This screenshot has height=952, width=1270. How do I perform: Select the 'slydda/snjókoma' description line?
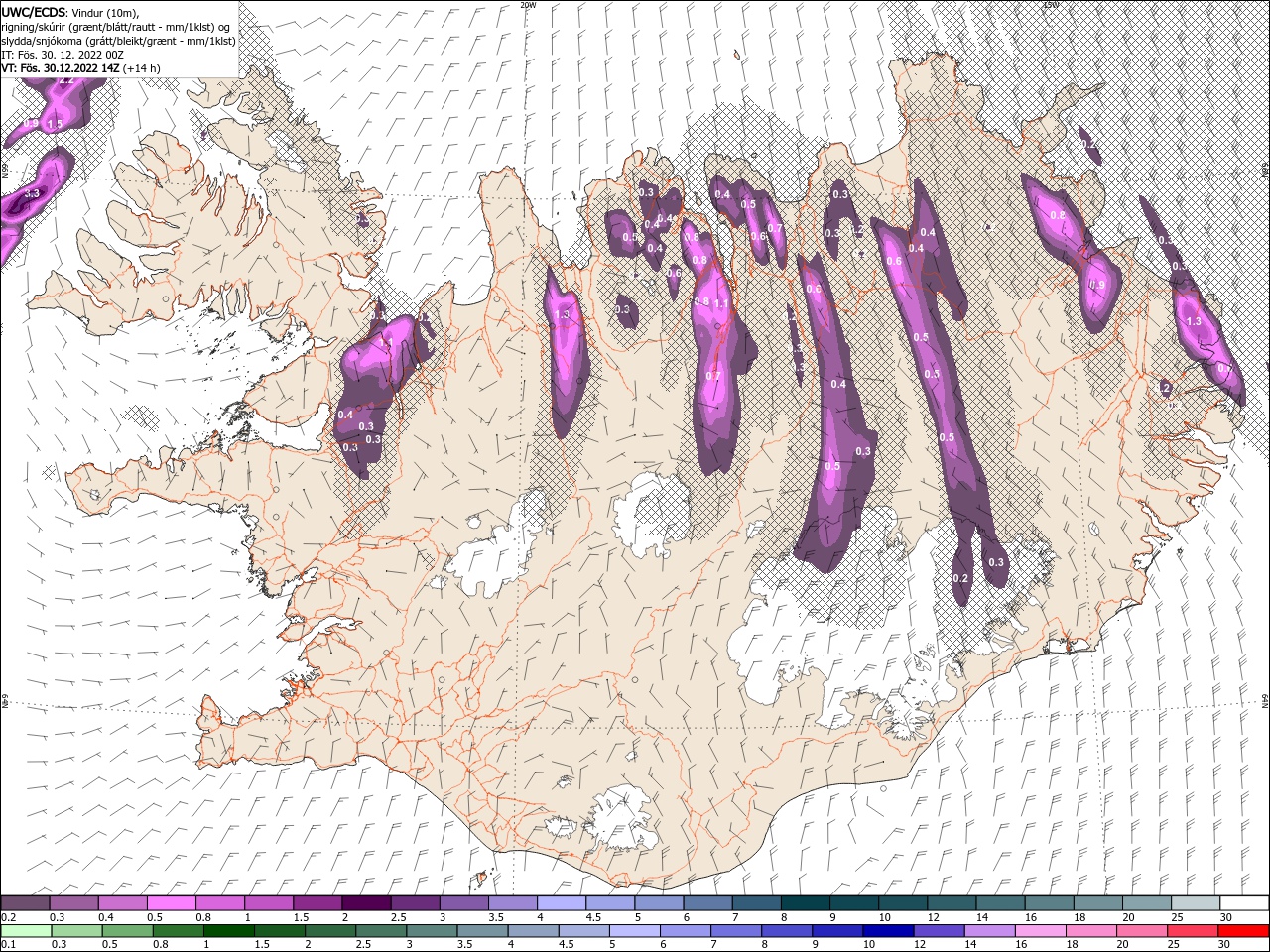118,41
